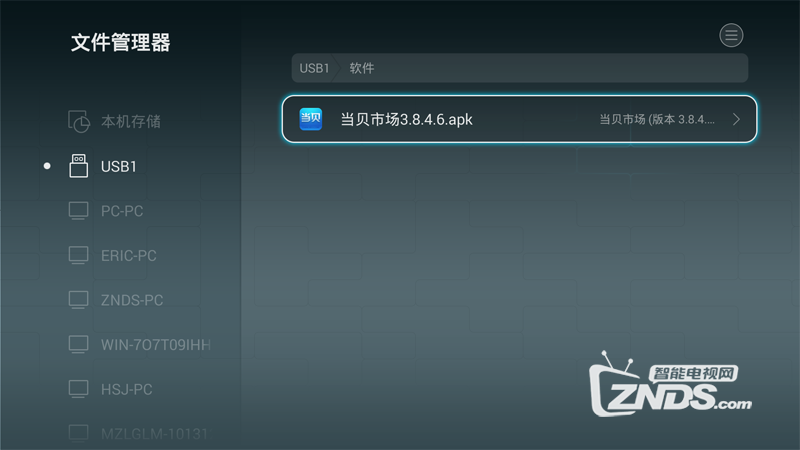The image size is (800, 450).
Task: Click the USB1 drive icon
Action: coord(78,166)
